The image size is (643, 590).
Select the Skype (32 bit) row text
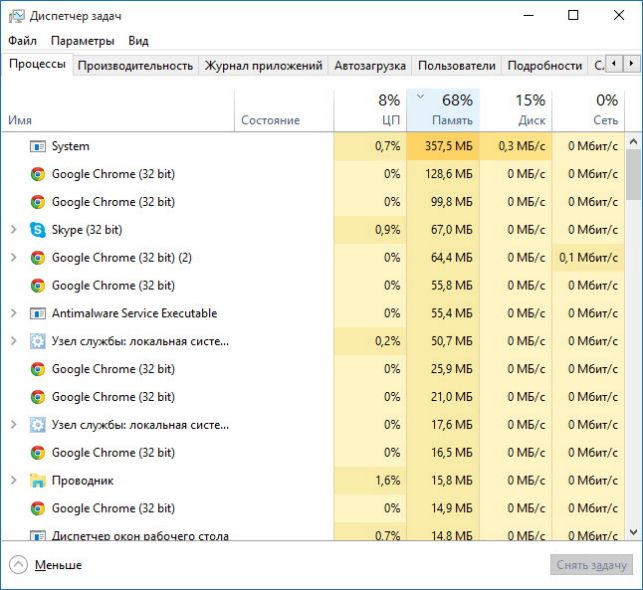(x=87, y=230)
